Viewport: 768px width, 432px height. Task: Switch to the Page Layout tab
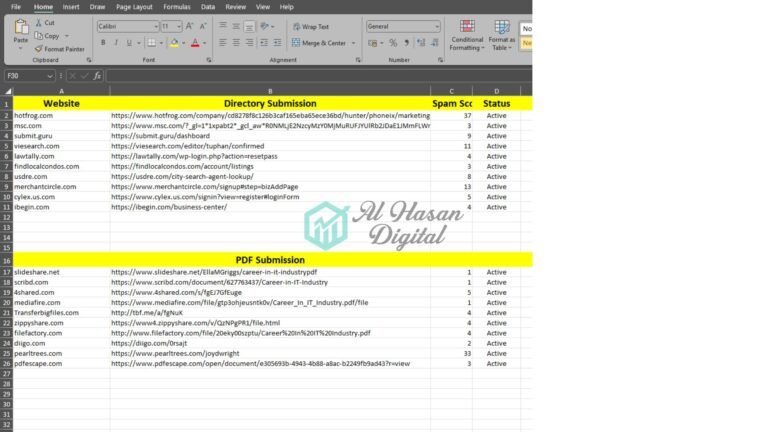click(x=134, y=6)
